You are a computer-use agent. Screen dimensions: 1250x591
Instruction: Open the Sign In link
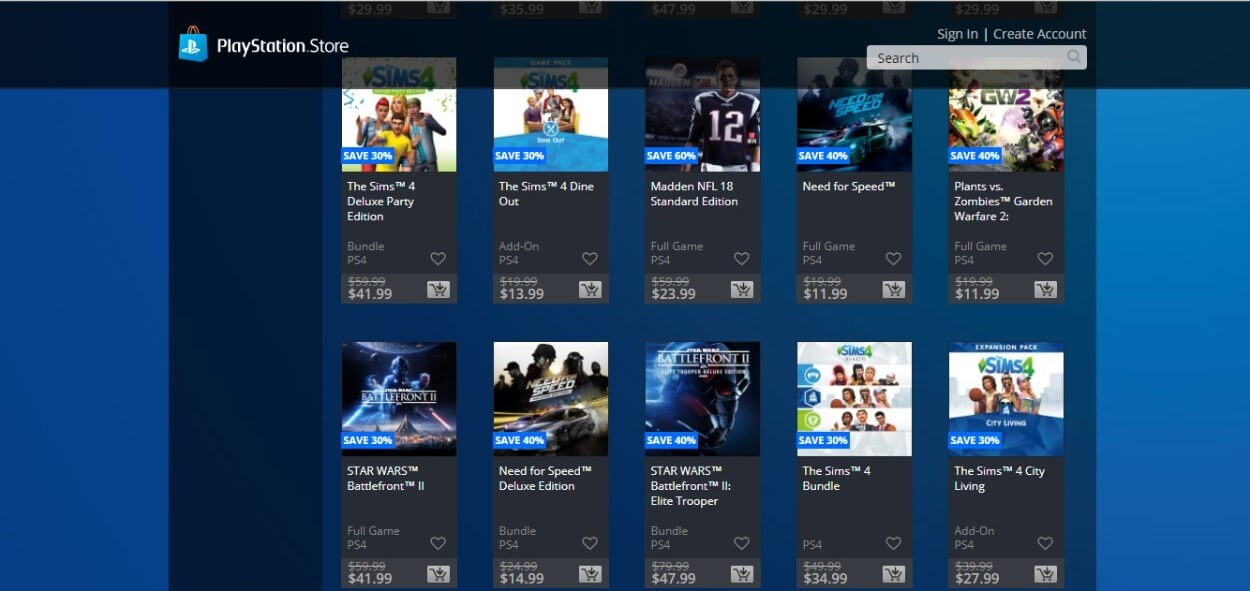957,34
